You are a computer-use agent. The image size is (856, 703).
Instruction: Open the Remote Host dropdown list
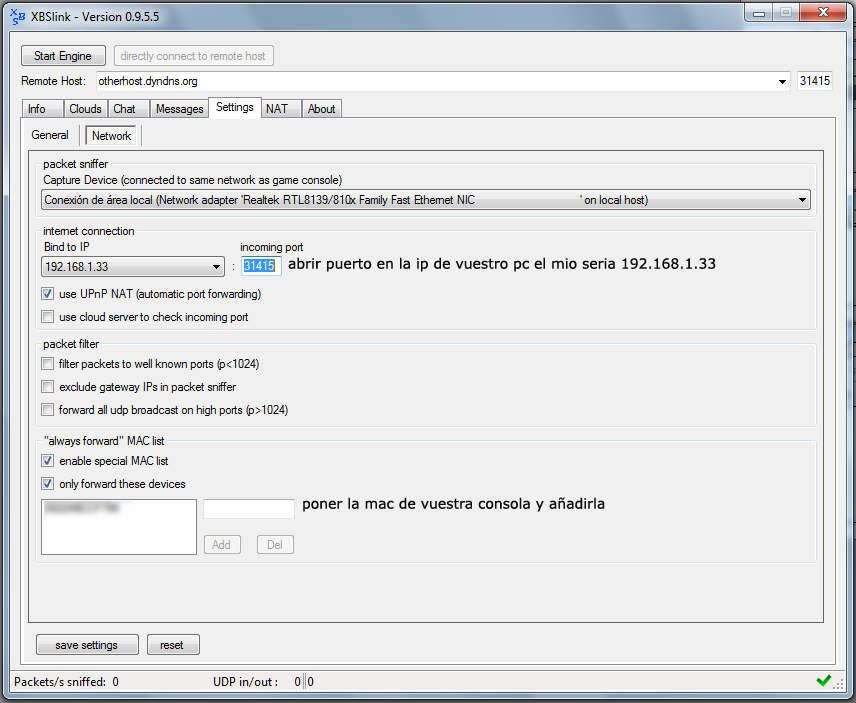782,81
